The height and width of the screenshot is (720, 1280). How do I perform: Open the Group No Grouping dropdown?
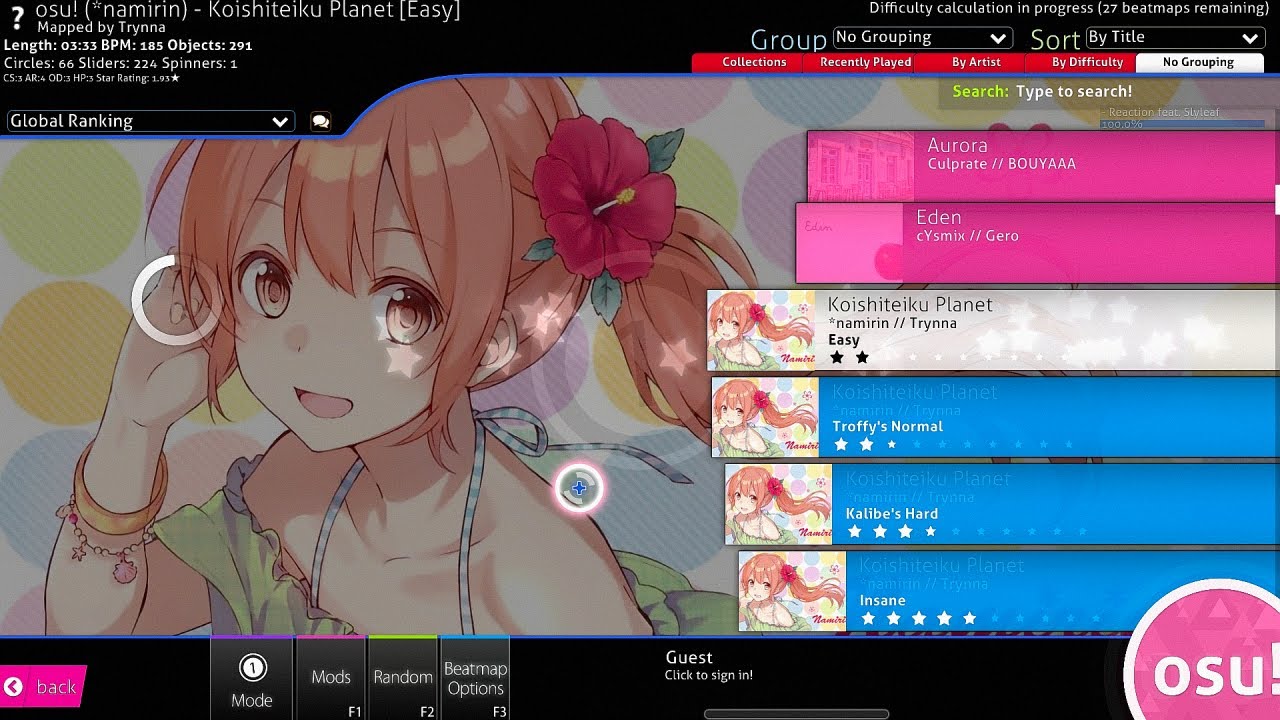coord(922,37)
